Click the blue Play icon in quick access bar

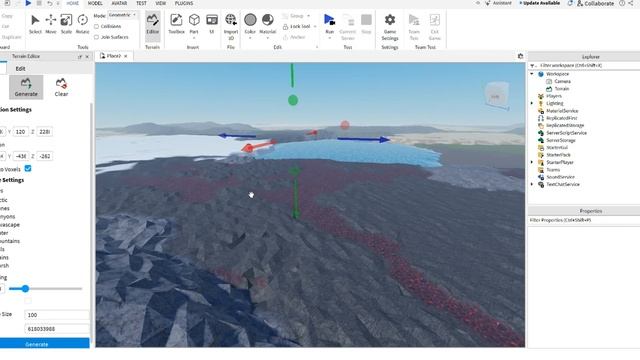pyautogui.click(x=28, y=3)
